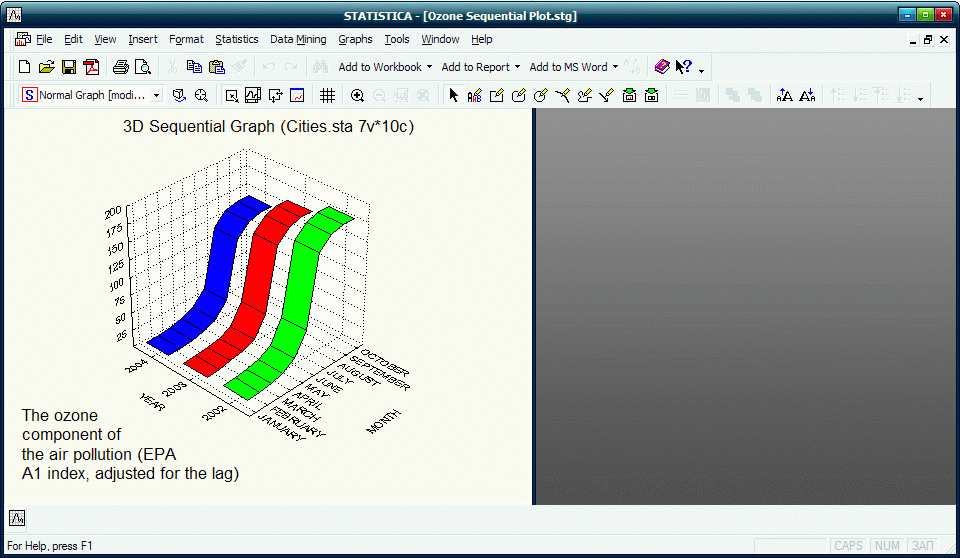Viewport: 960px width, 558px height.
Task: Open the Add to Workbook dropdown
Action: [x=385, y=67]
